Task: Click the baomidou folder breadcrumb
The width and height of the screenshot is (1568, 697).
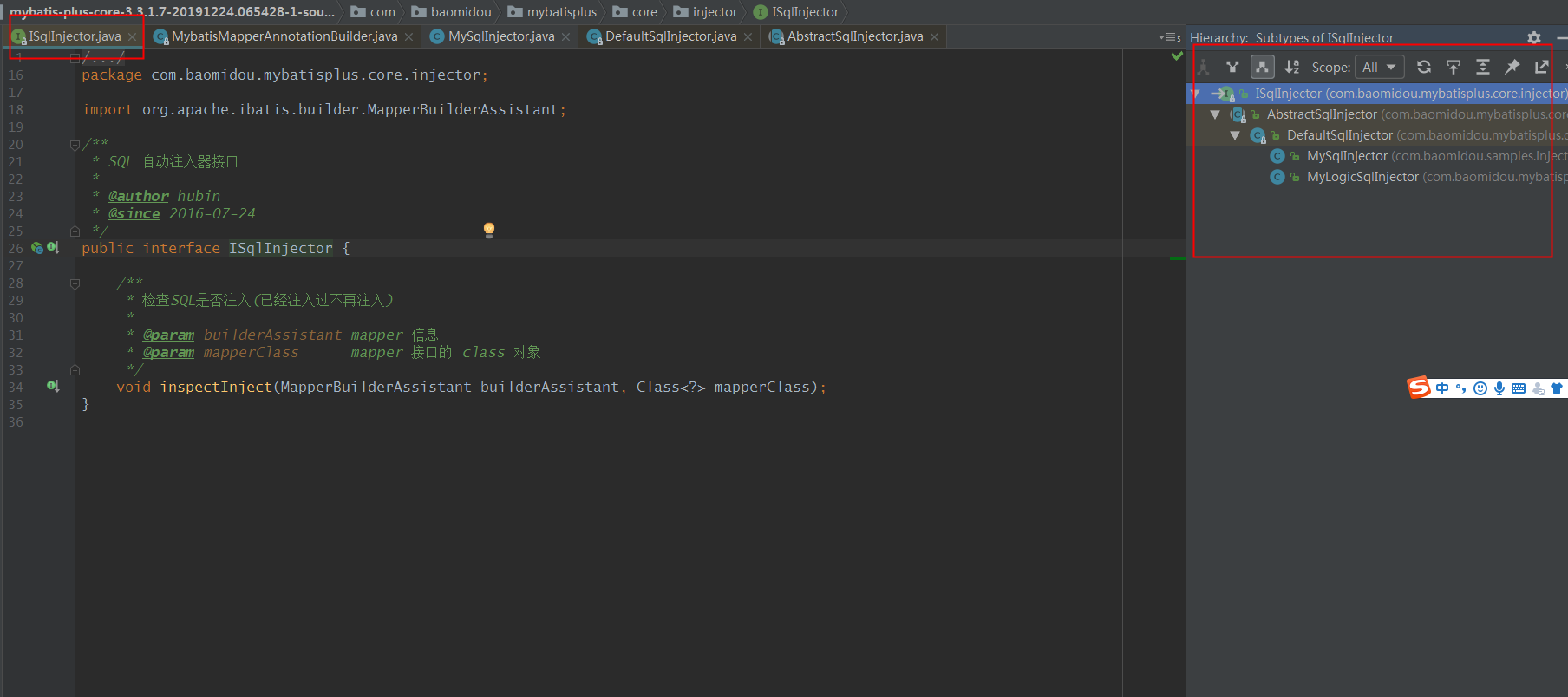Action: [x=452, y=12]
